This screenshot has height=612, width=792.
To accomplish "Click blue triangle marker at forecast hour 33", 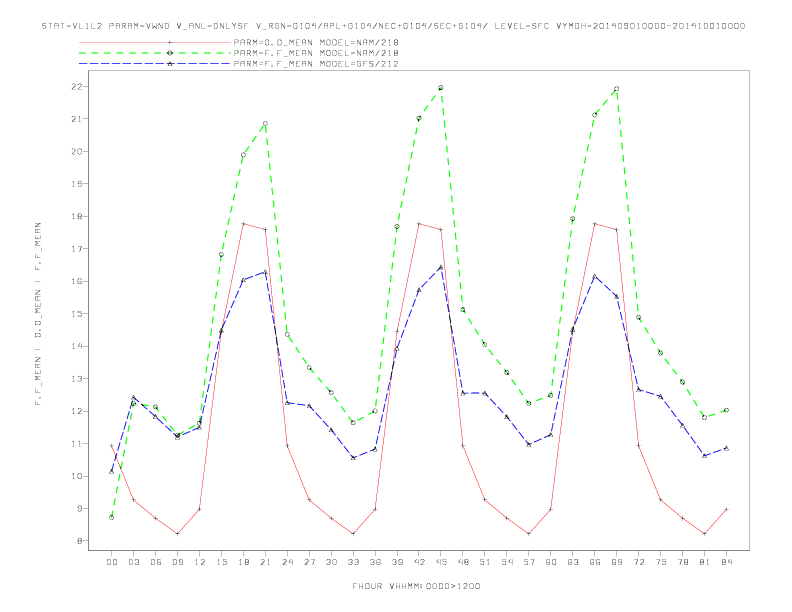I will click(x=353, y=458).
